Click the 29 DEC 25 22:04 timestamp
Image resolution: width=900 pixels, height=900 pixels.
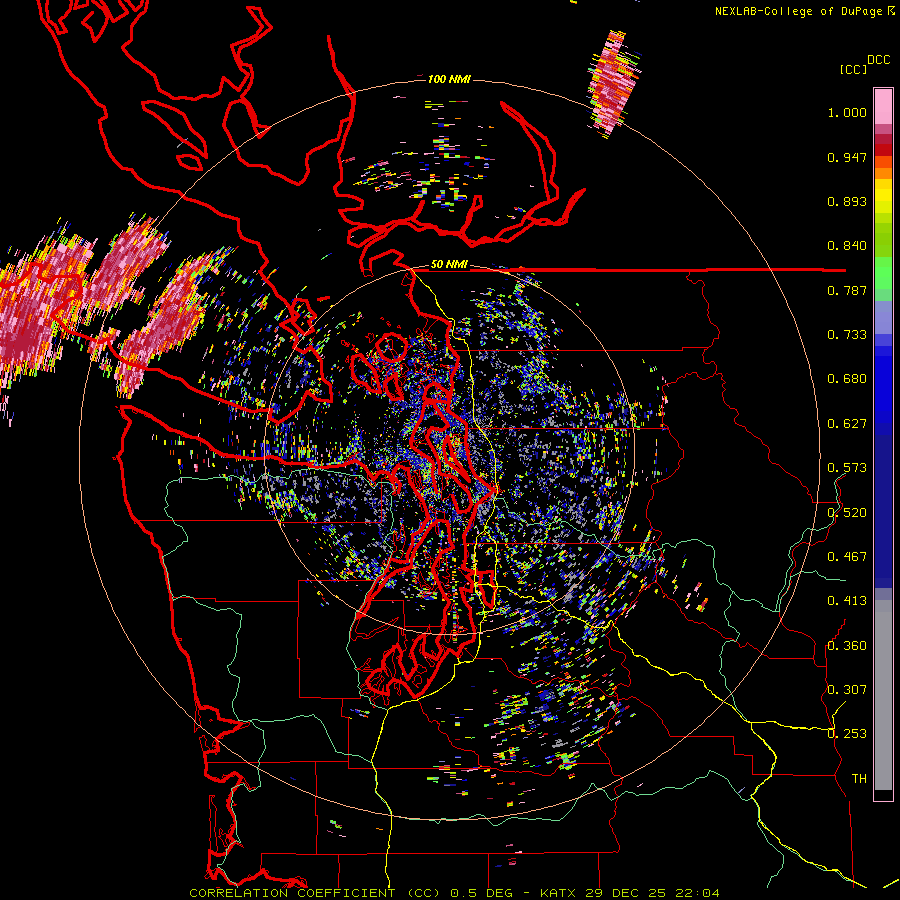coord(653,893)
